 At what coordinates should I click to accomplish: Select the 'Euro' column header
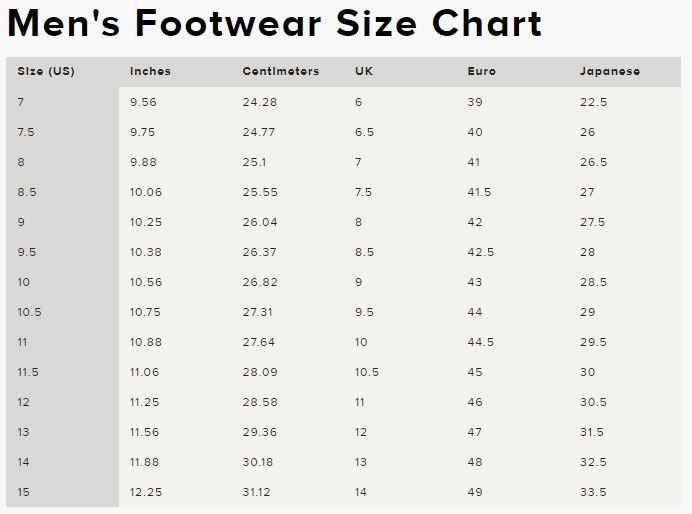click(481, 72)
